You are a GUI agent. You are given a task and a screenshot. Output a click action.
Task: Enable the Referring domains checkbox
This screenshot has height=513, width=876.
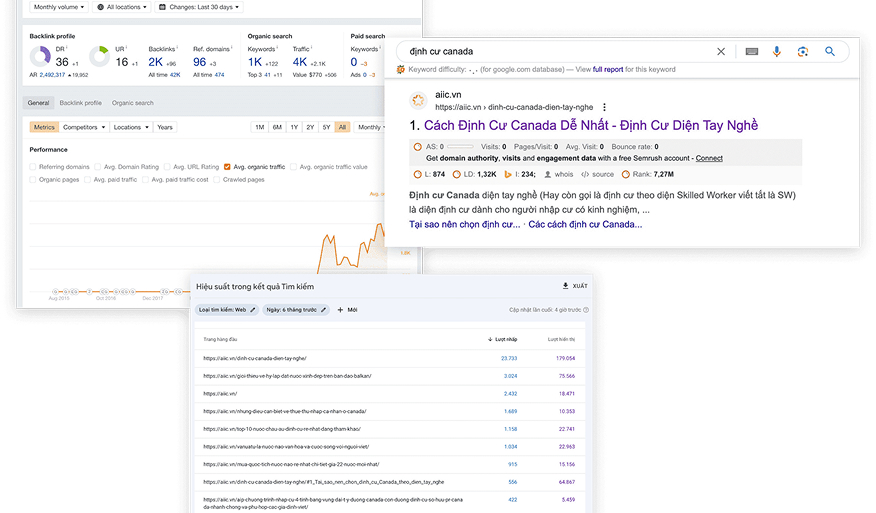pos(32,167)
